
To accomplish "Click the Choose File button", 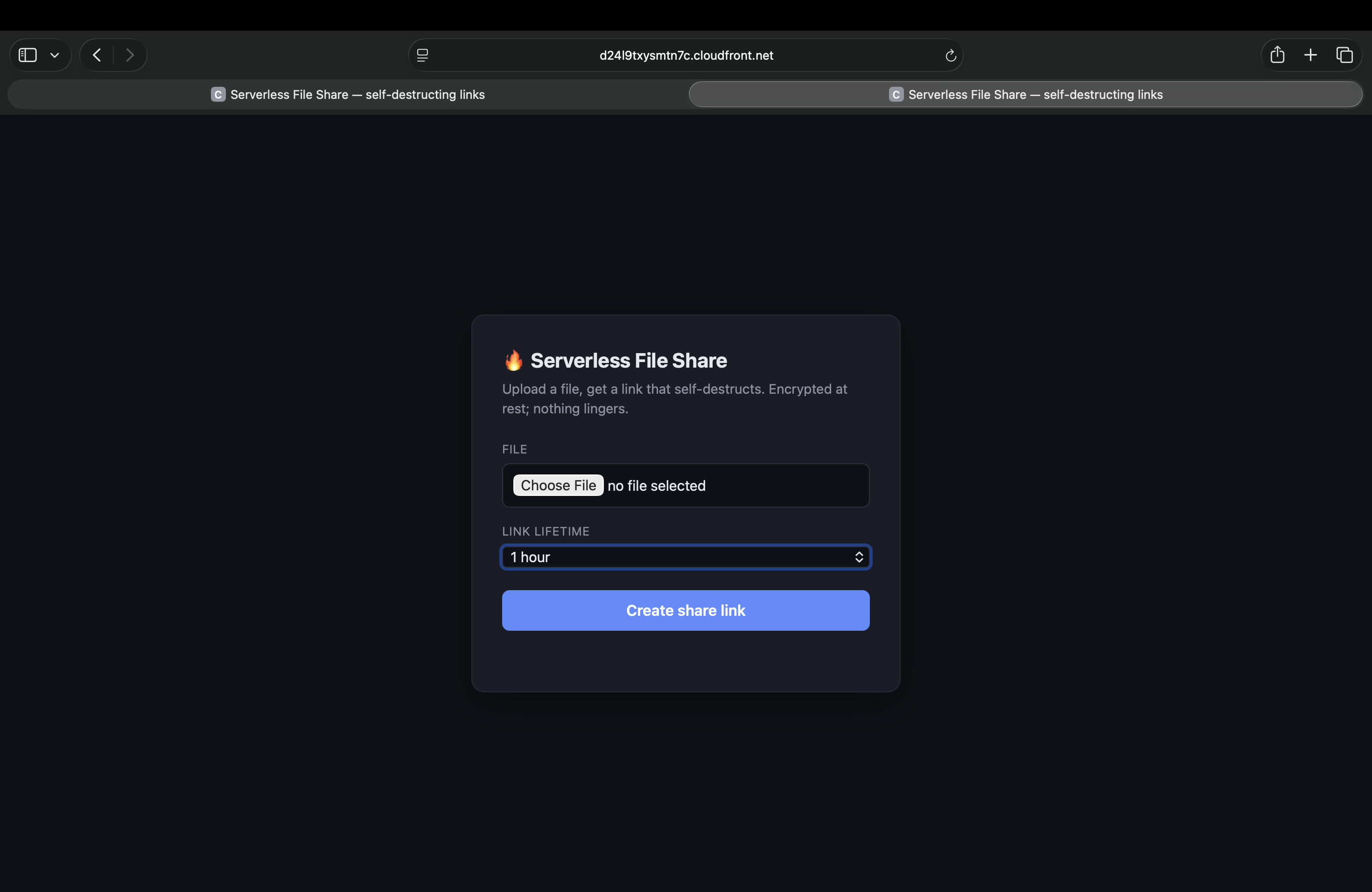I will click(x=558, y=486).
